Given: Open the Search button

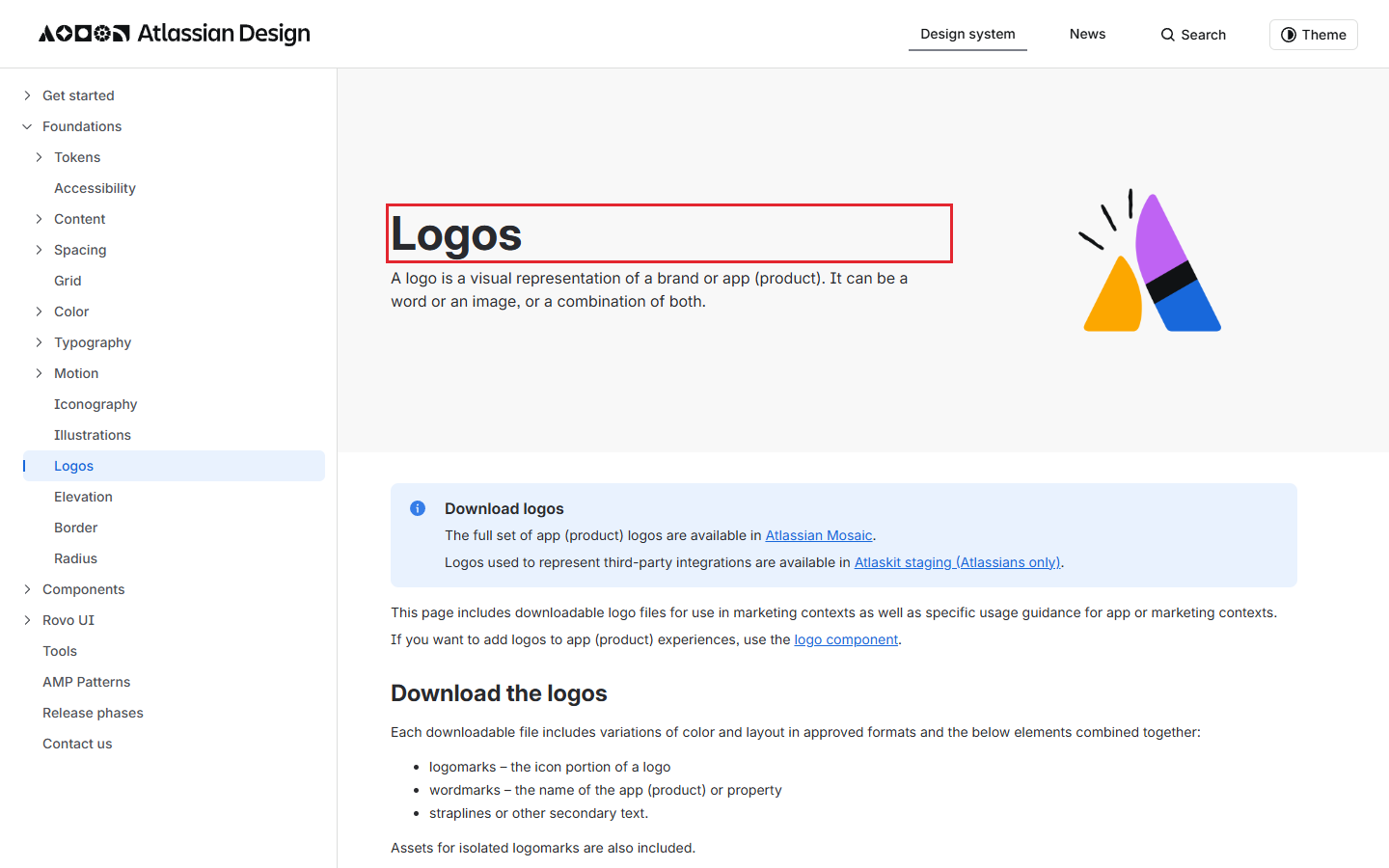Looking at the screenshot, I should pos(1193,35).
